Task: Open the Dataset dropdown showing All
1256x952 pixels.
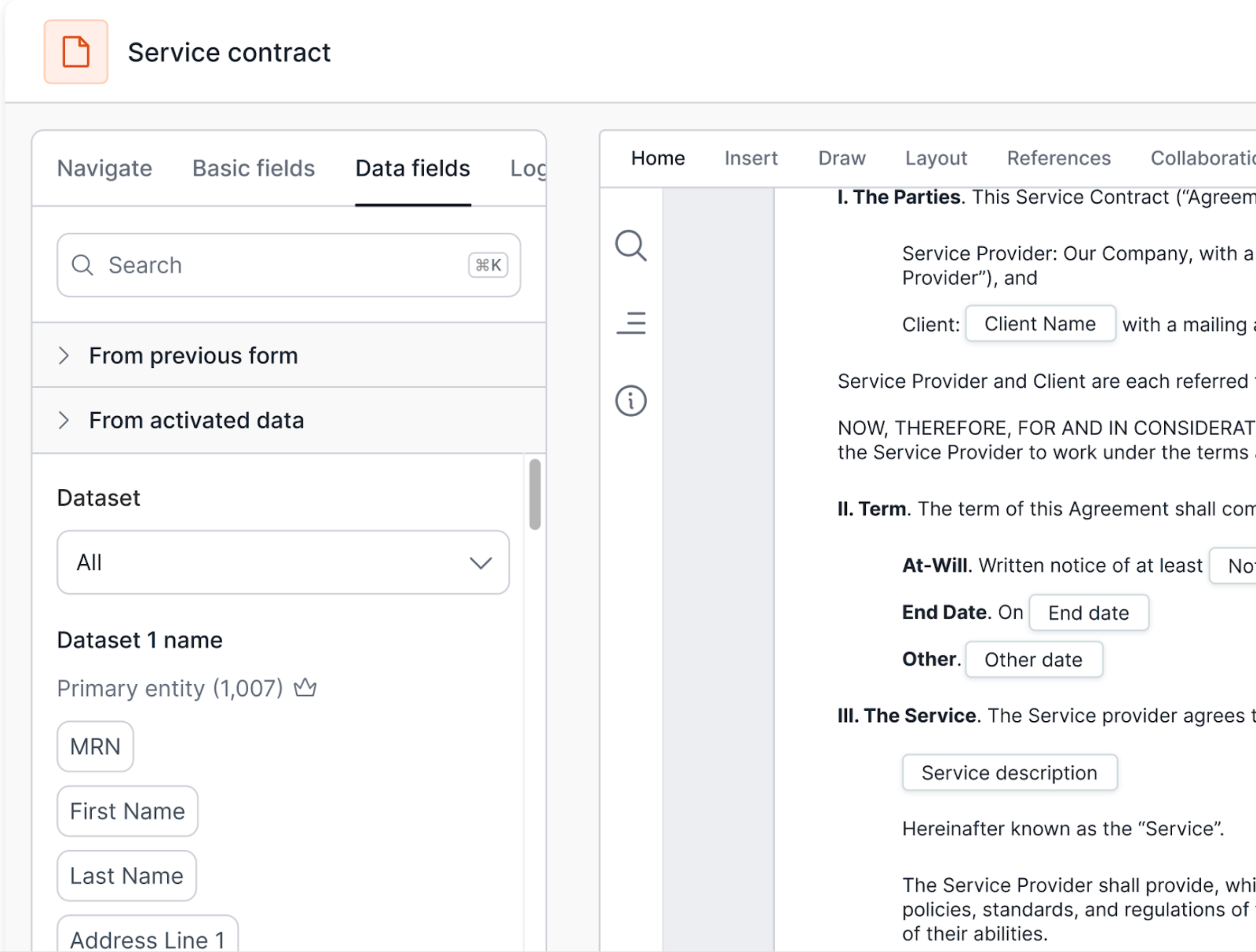Action: click(283, 563)
